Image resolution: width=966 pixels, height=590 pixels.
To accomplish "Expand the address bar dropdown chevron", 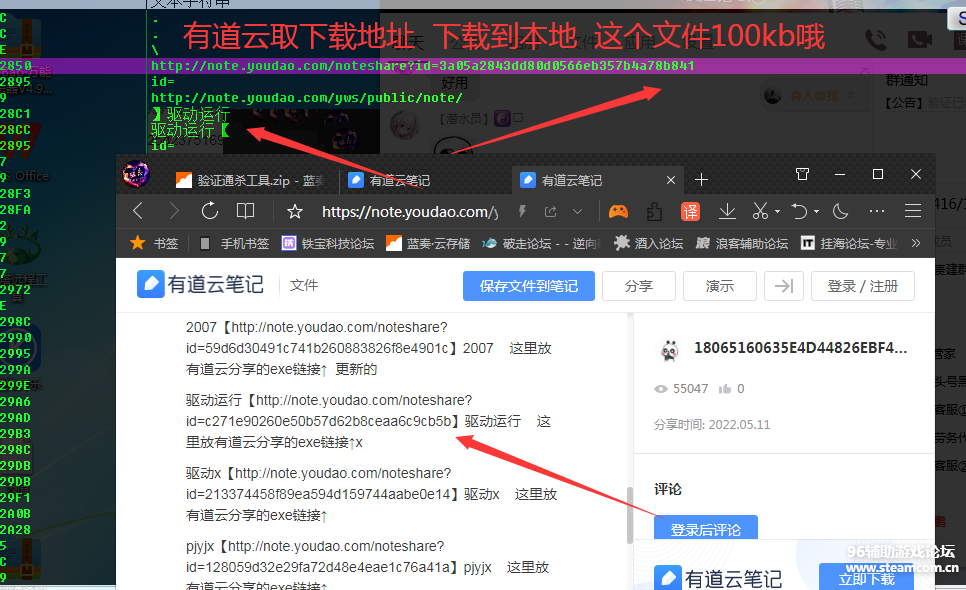I will [577, 211].
